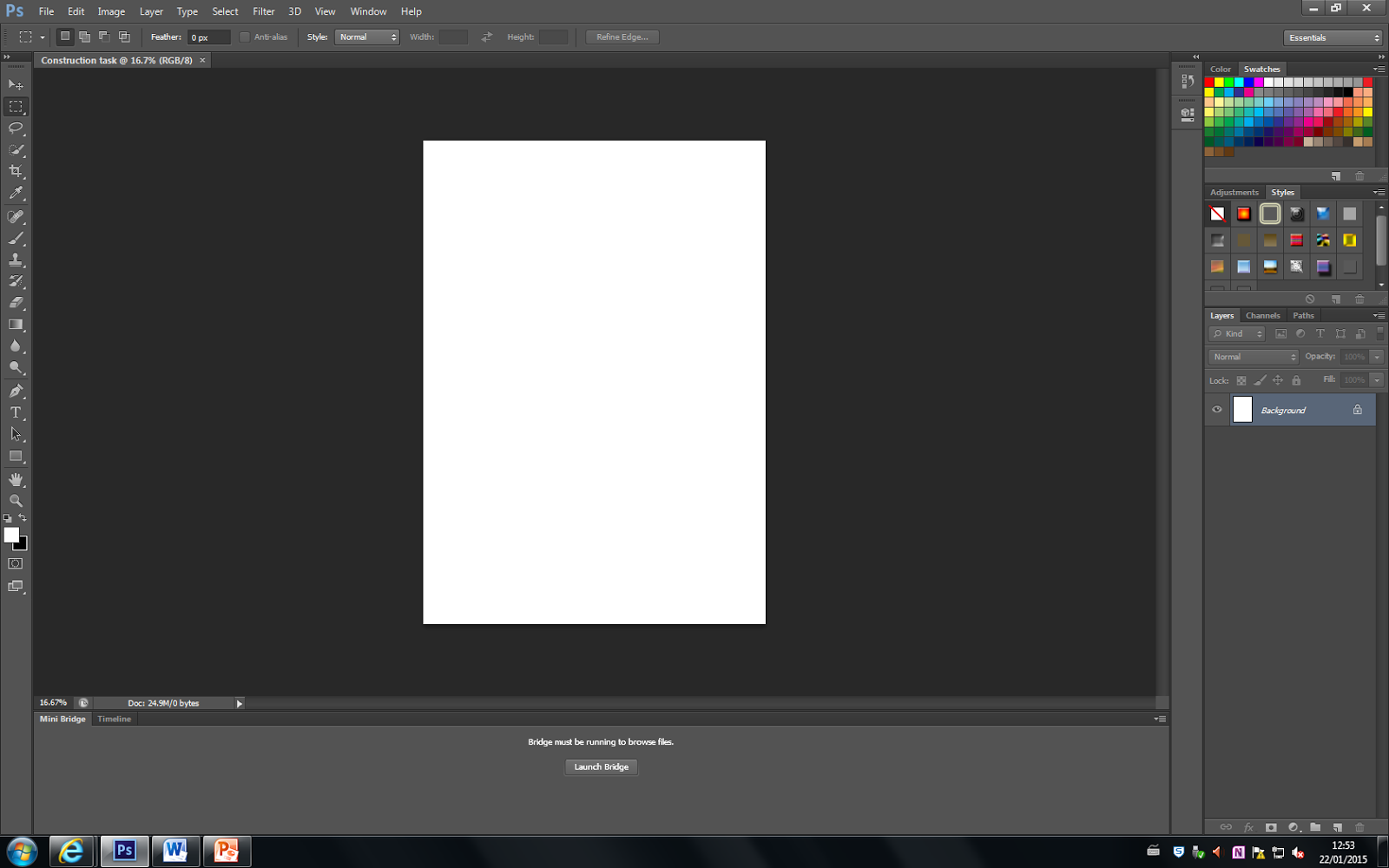Click the Launch Bridge button
Screen dimensions: 1389x868
[601, 766]
